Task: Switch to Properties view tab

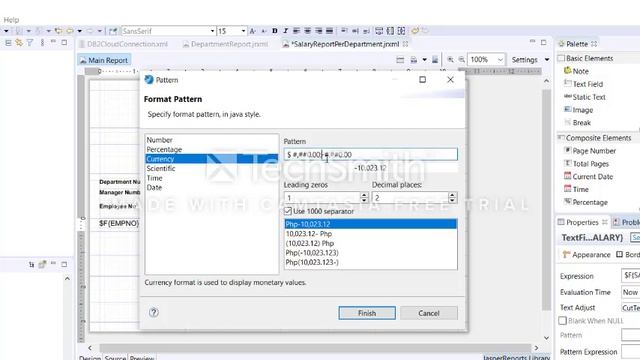Action: pyautogui.click(x=582, y=222)
